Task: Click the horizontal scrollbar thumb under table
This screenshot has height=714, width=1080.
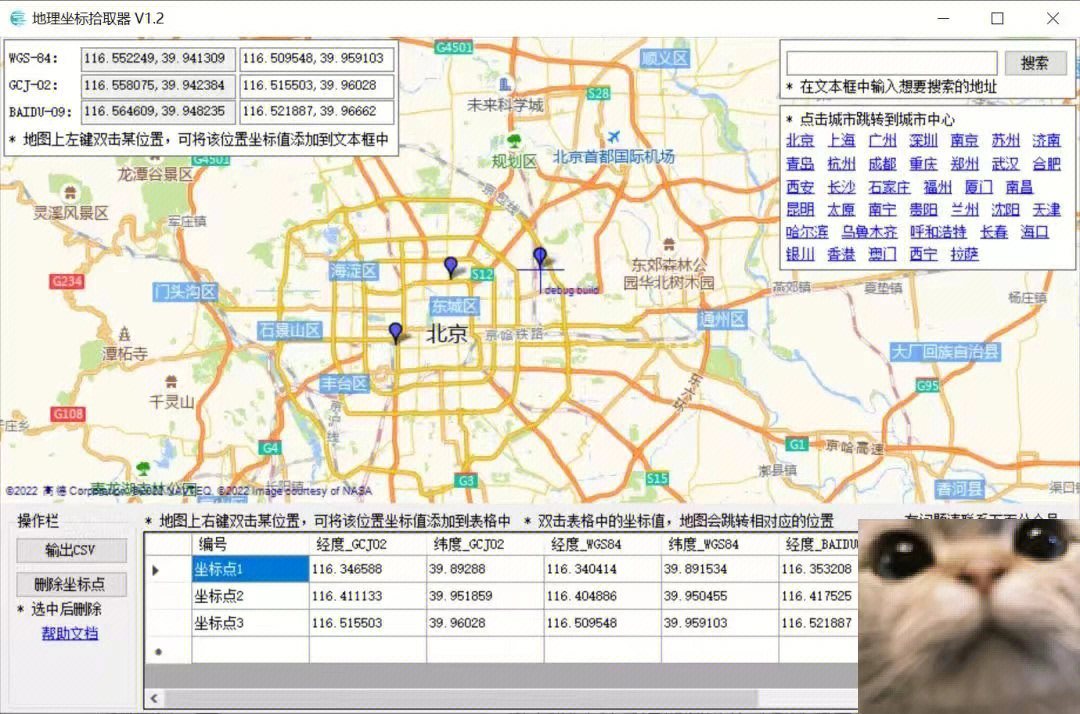Action: 460,698
